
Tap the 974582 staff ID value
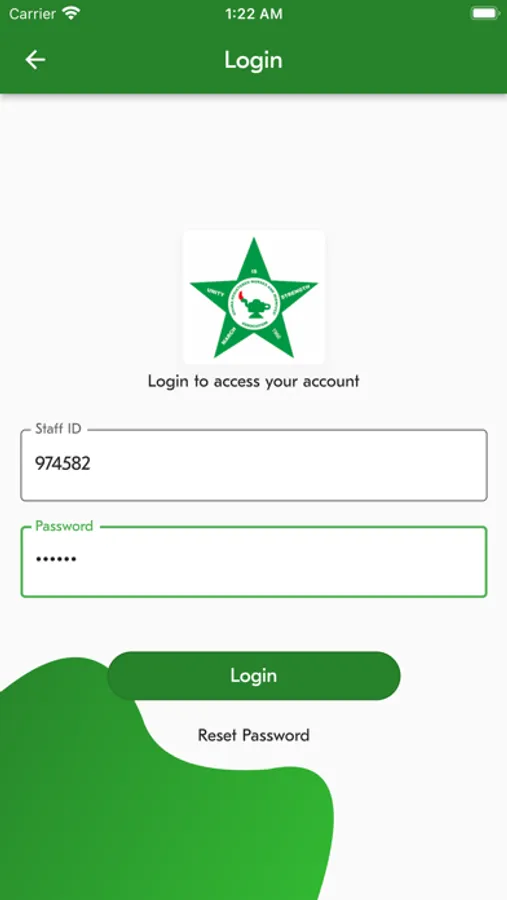(63, 463)
